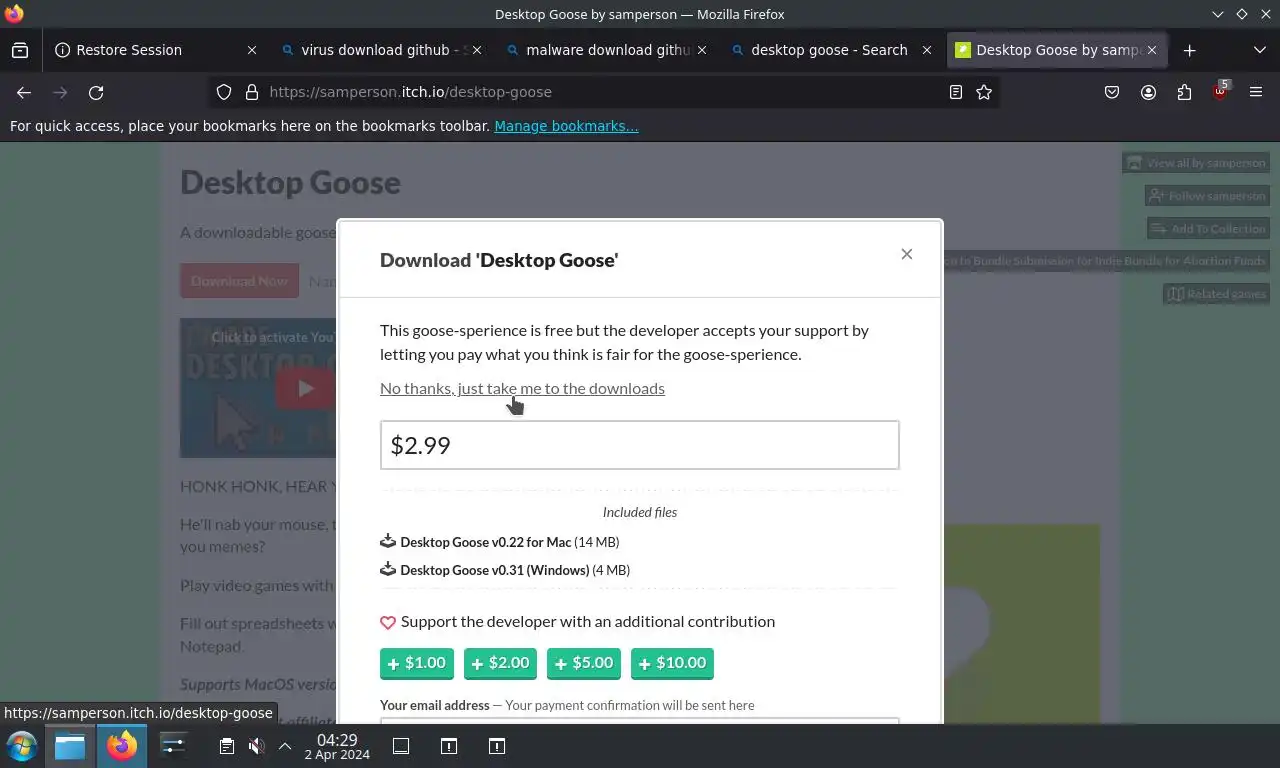Click View all by samperson button
The image size is (1280, 768).
pyautogui.click(x=1196, y=163)
